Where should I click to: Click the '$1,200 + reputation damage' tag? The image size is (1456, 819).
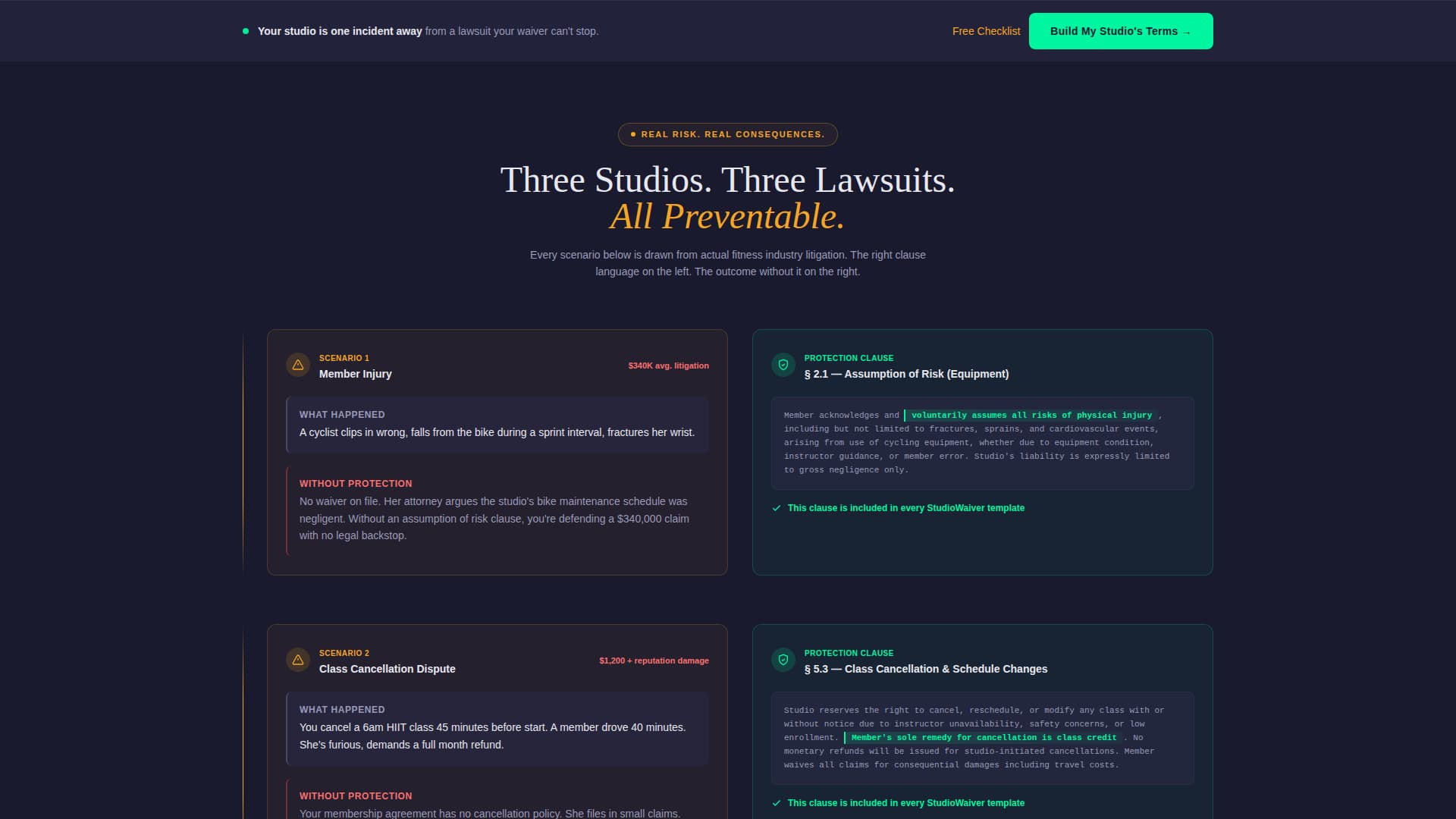(x=654, y=661)
